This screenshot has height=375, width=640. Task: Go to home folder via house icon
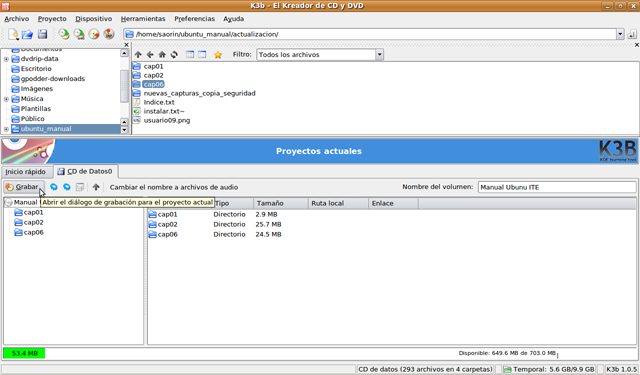(x=162, y=55)
